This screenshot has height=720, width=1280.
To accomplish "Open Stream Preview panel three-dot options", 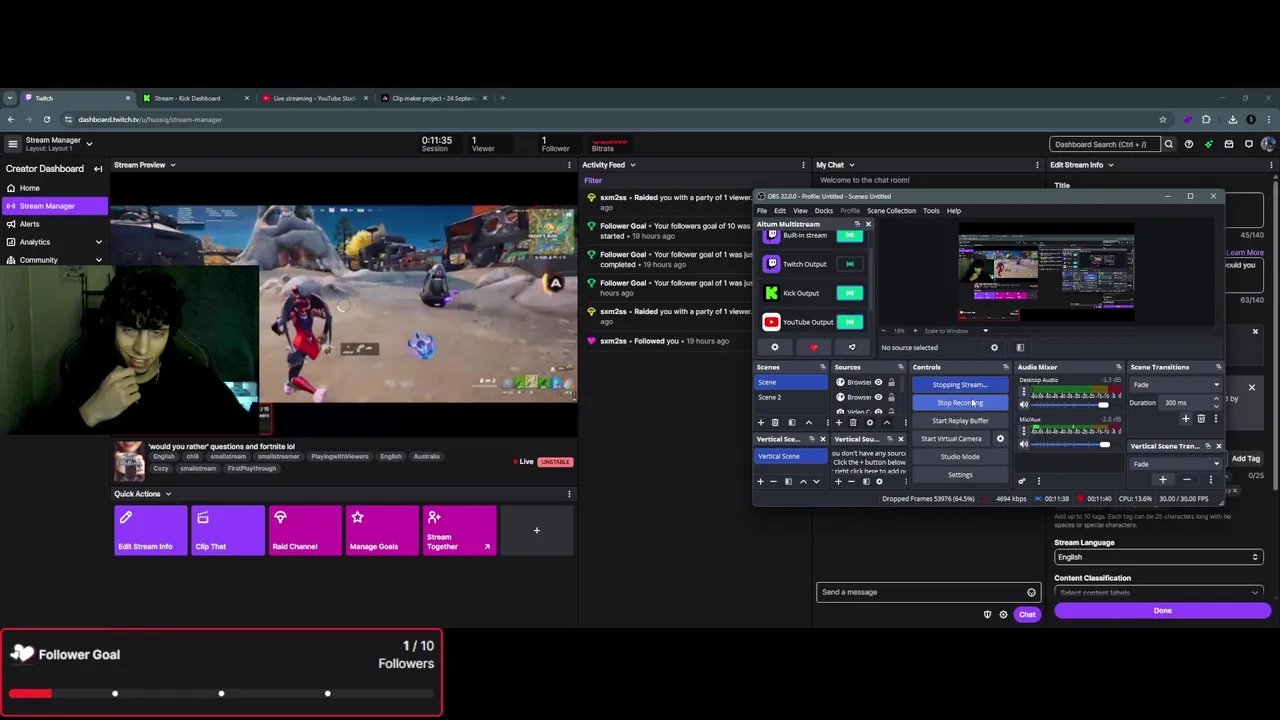I will pyautogui.click(x=570, y=165).
